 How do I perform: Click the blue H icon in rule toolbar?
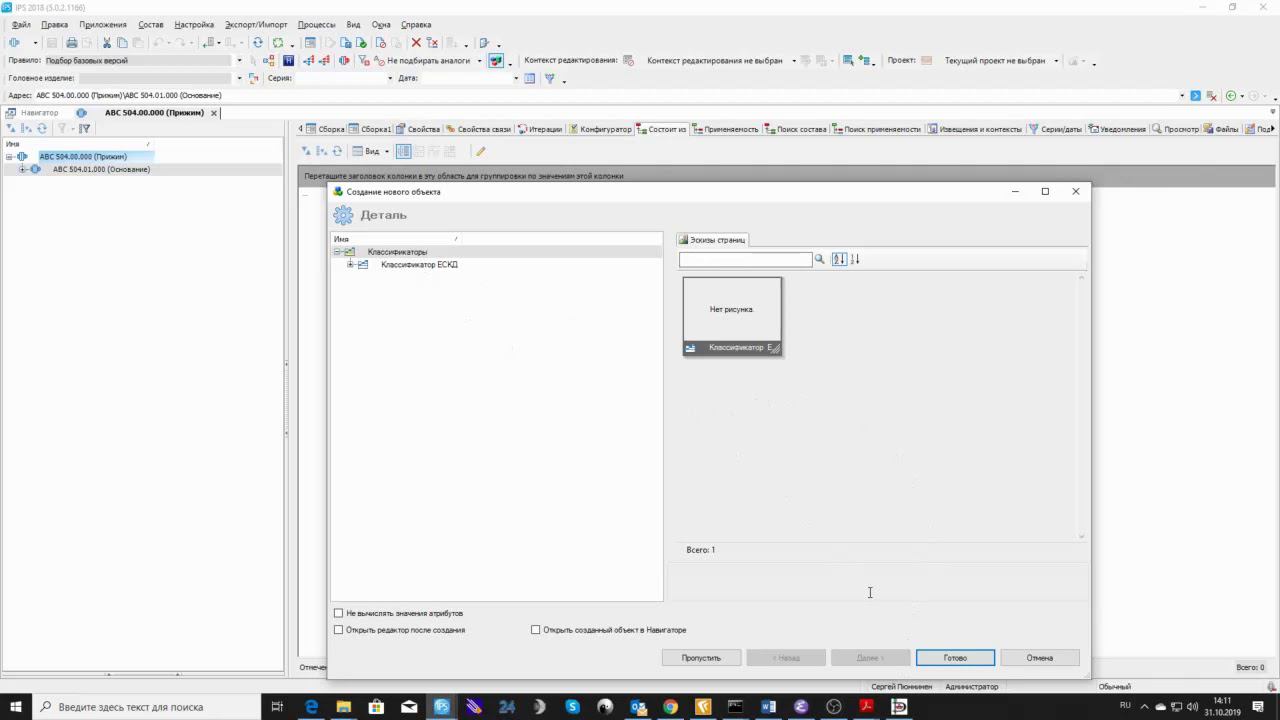288,61
